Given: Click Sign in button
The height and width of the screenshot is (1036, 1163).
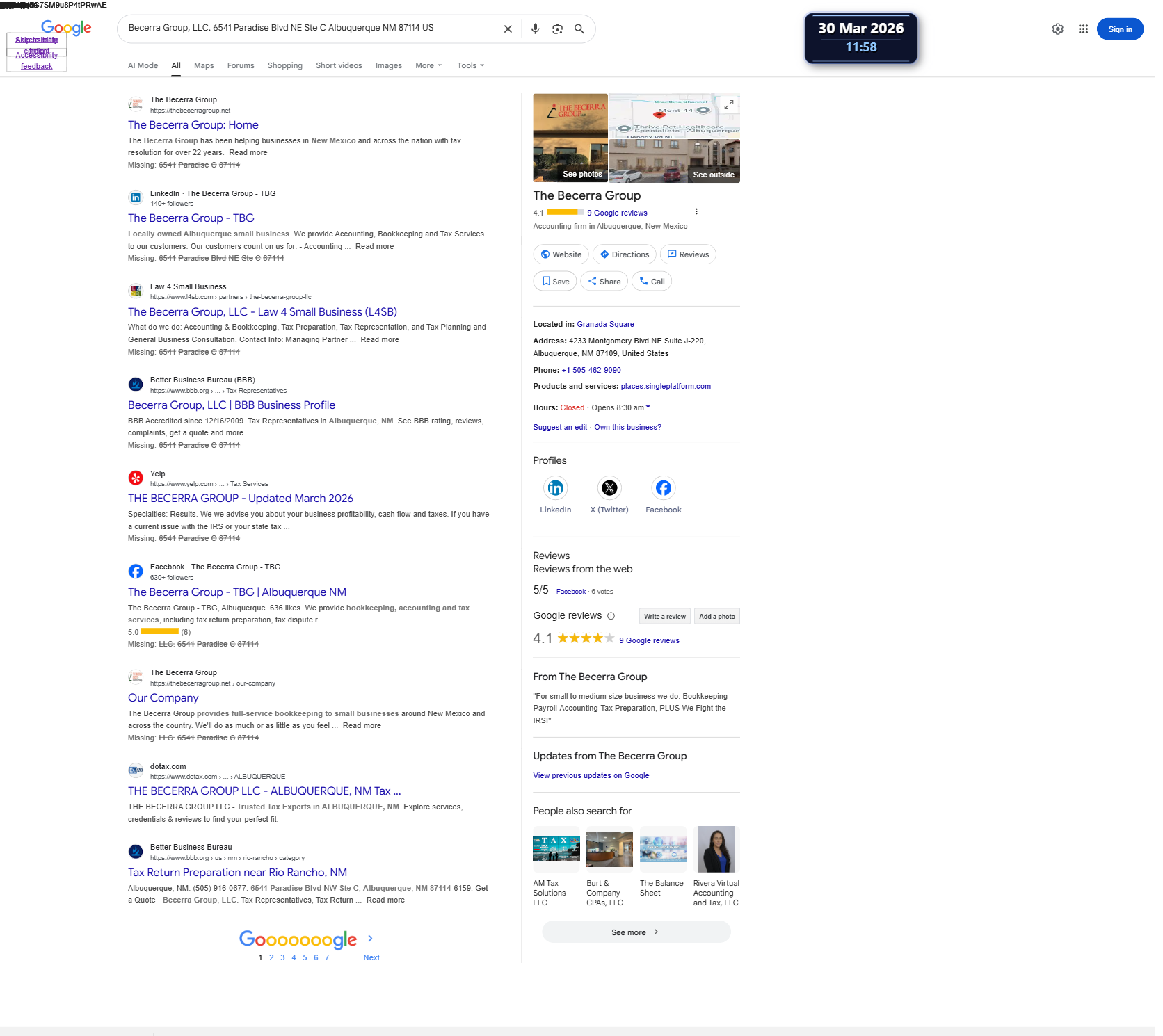Looking at the screenshot, I should click(x=1120, y=29).
